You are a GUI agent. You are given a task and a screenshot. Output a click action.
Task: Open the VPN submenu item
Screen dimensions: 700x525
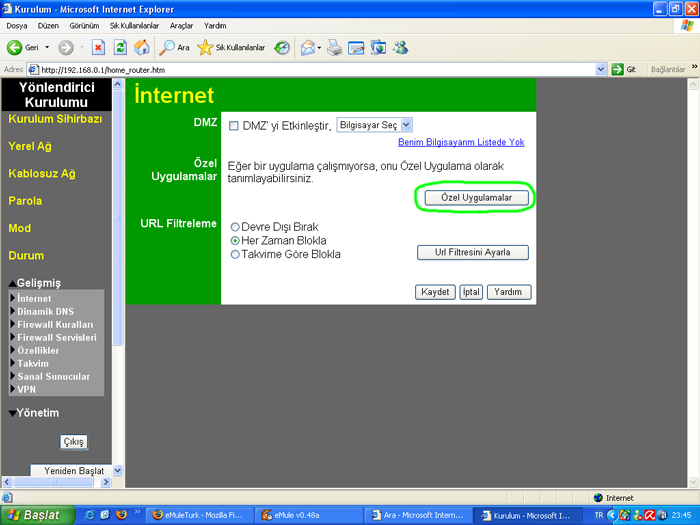click(x=26, y=389)
